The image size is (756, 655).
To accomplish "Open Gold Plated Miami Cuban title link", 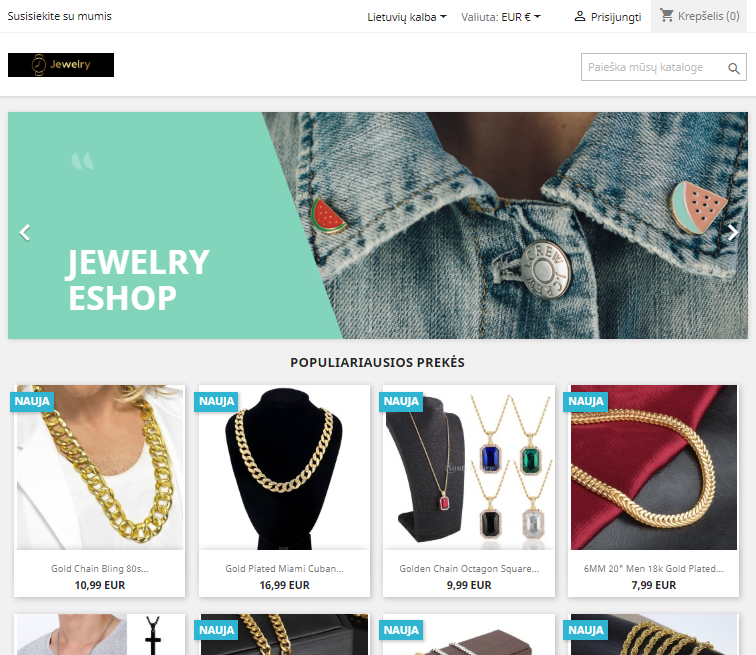I will click(284, 569).
